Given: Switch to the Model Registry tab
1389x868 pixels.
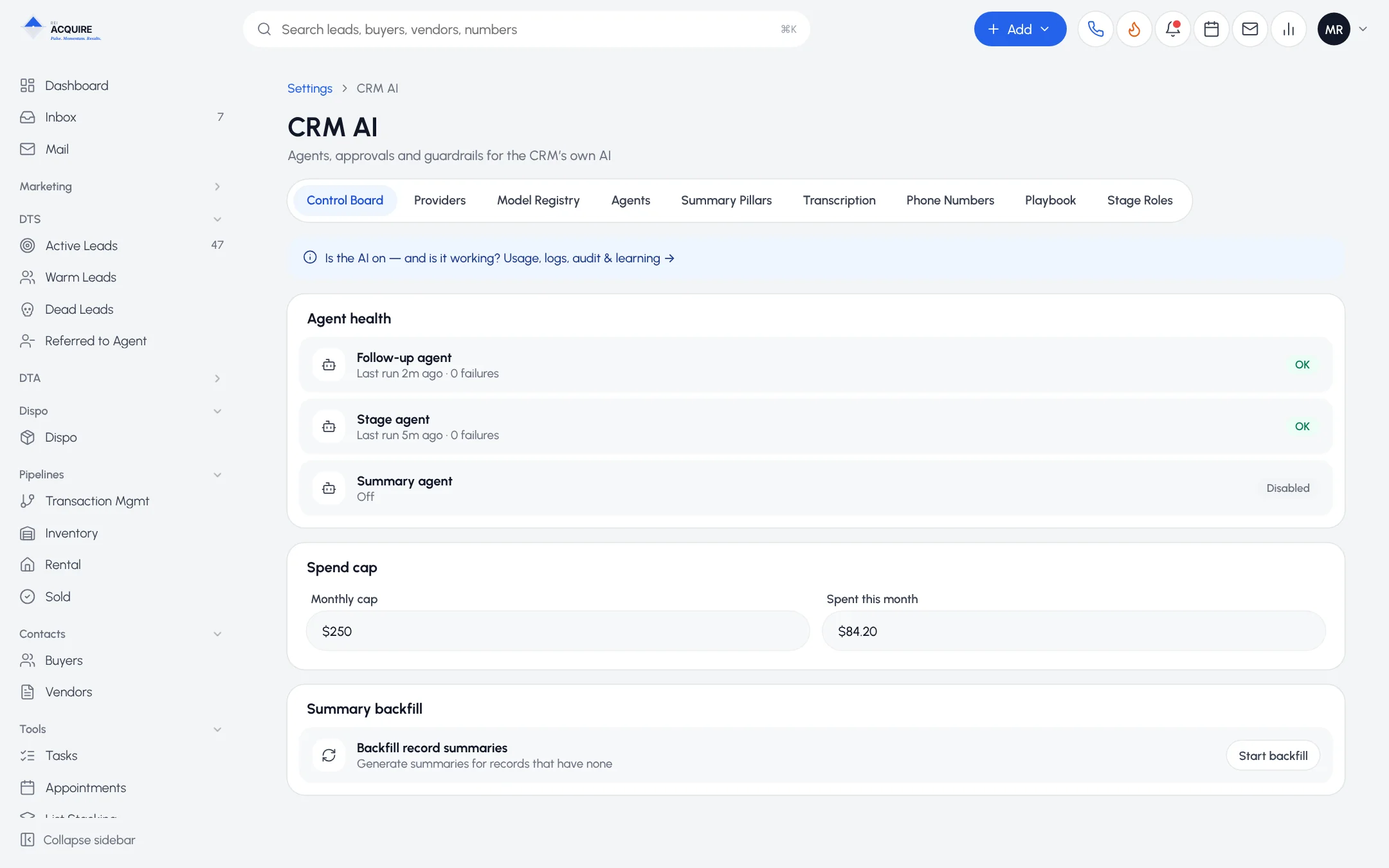Looking at the screenshot, I should click(538, 201).
